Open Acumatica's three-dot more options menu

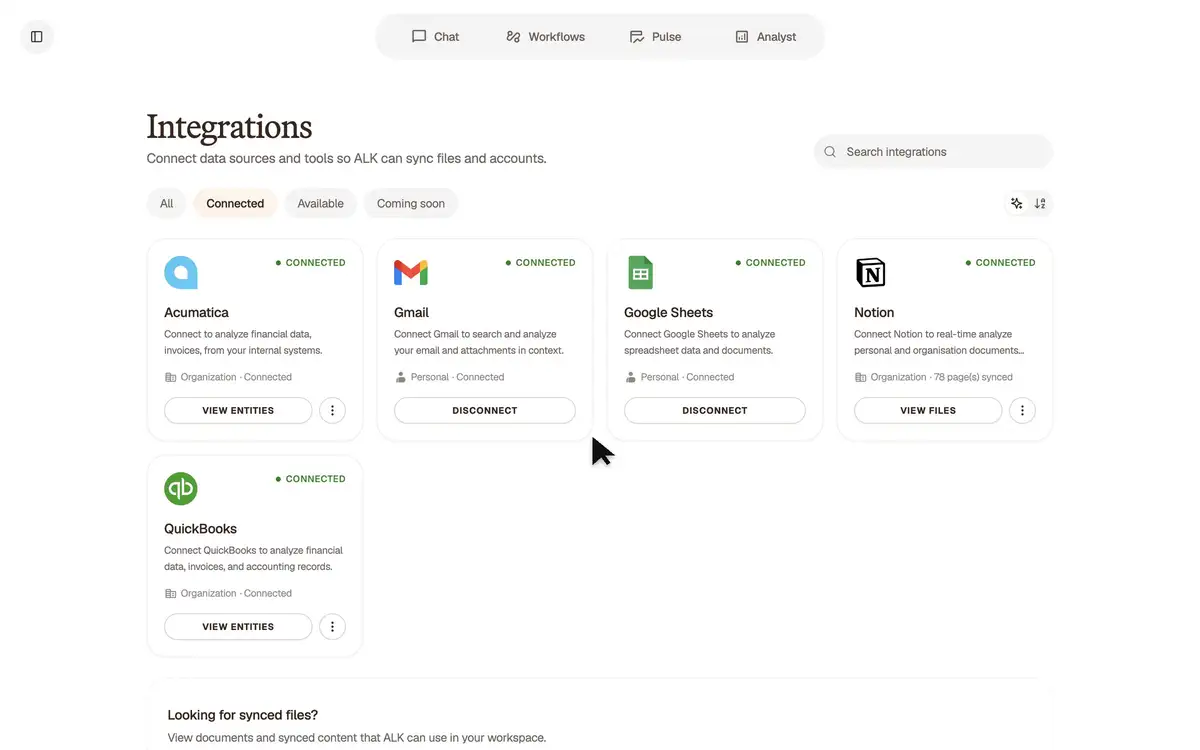(x=332, y=410)
